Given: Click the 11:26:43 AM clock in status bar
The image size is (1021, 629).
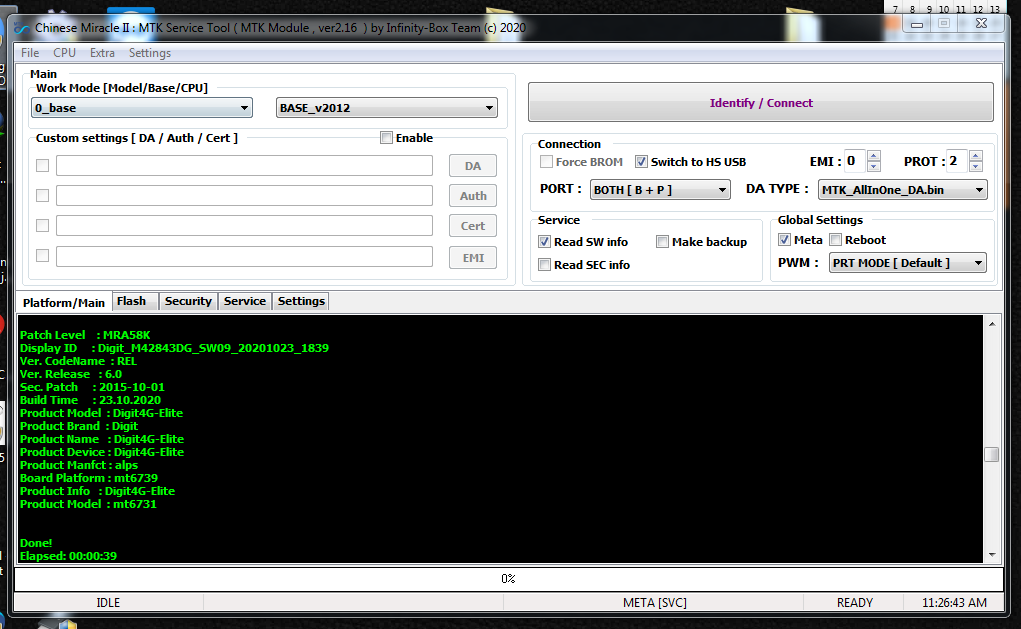Looking at the screenshot, I should [x=954, y=602].
